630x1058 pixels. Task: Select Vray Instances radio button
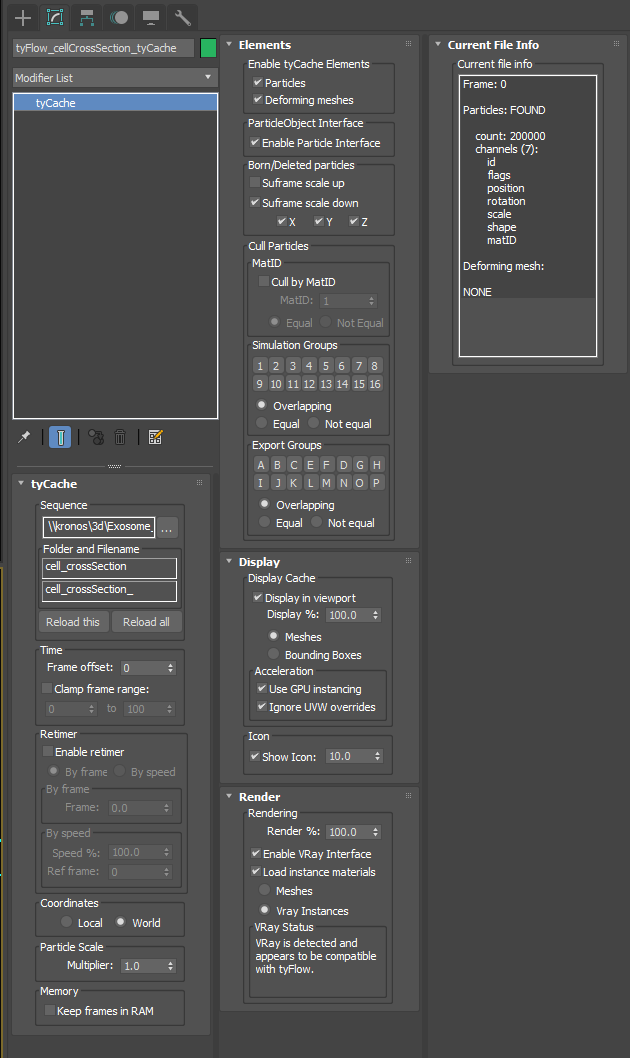[x=264, y=910]
